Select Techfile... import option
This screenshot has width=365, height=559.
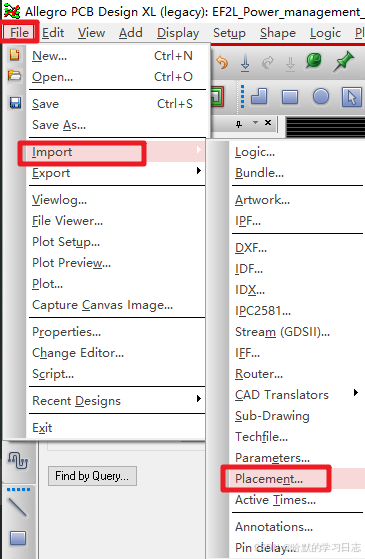[297, 437]
